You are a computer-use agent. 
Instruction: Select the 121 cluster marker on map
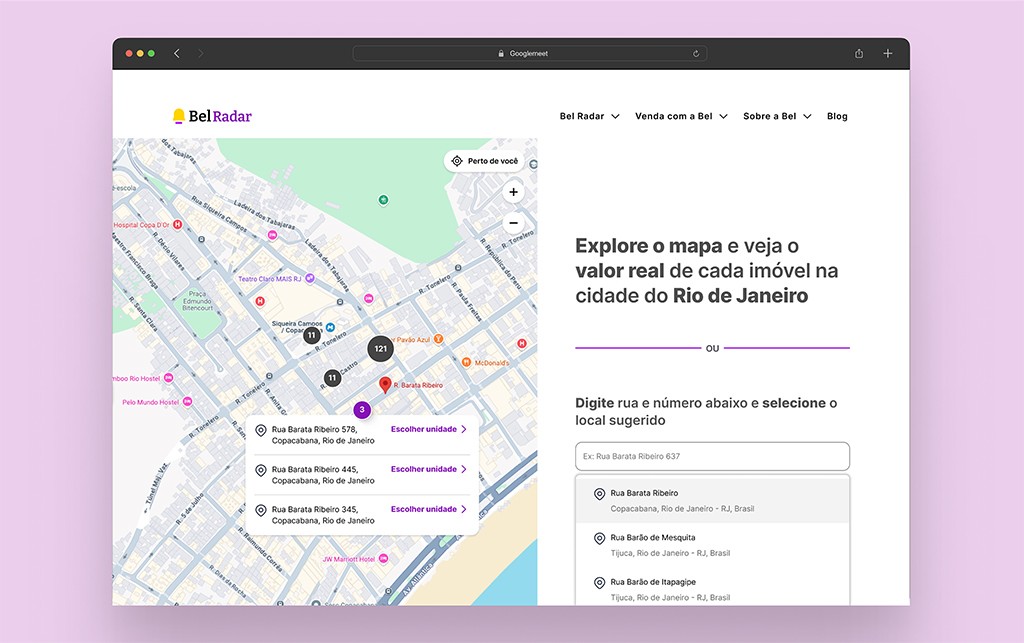[380, 349]
